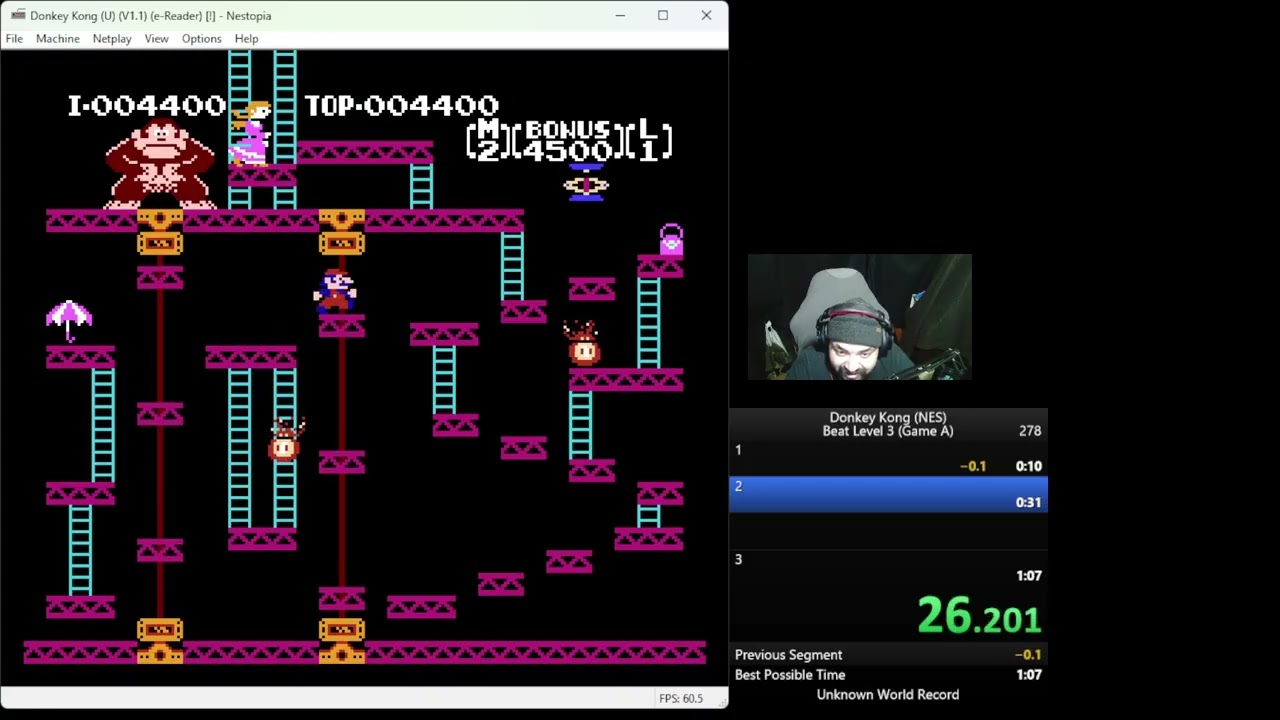Open the Help menu
This screenshot has height=720, width=1280.
pyautogui.click(x=246, y=38)
